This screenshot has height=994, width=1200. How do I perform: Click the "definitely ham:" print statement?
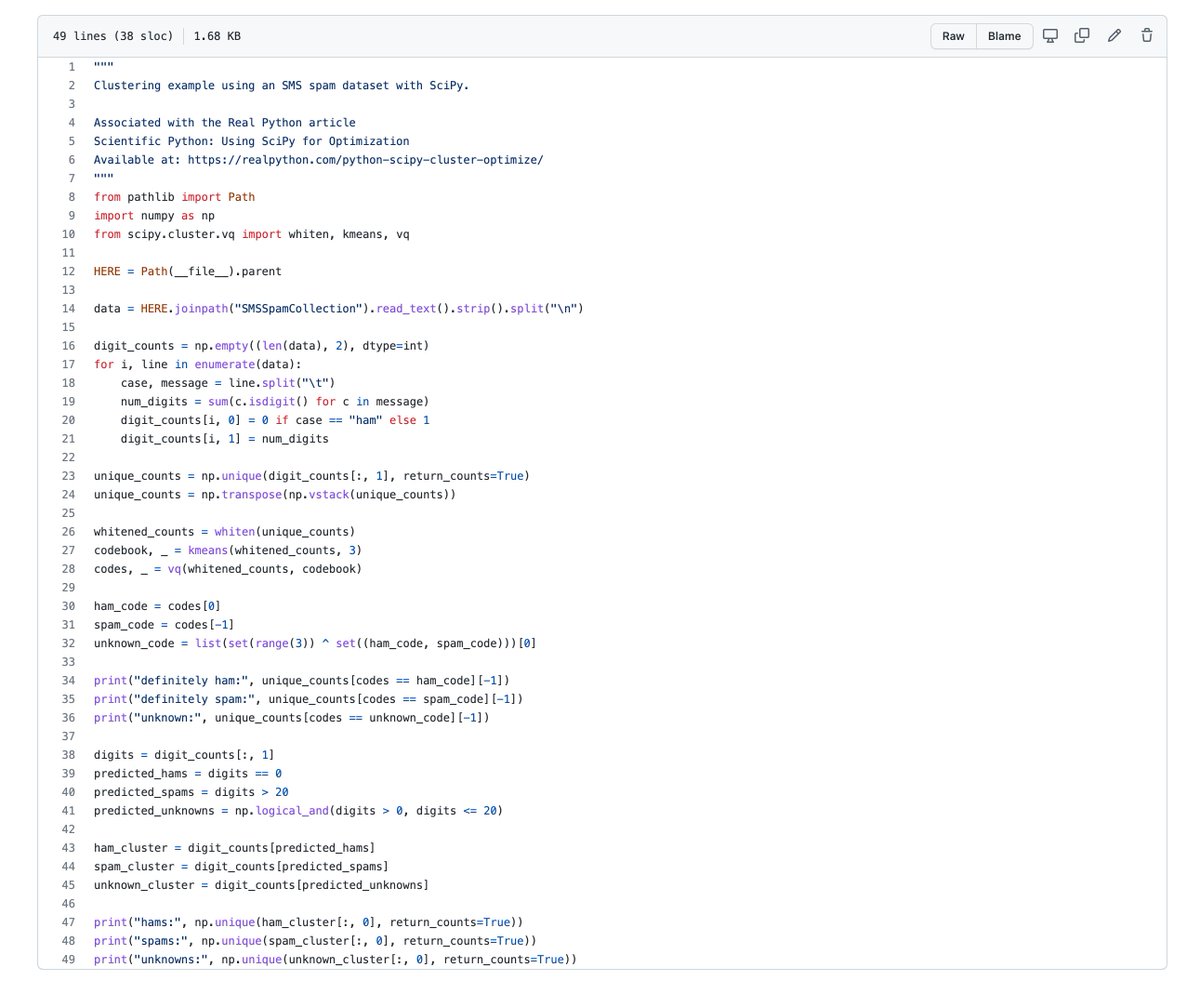302,680
